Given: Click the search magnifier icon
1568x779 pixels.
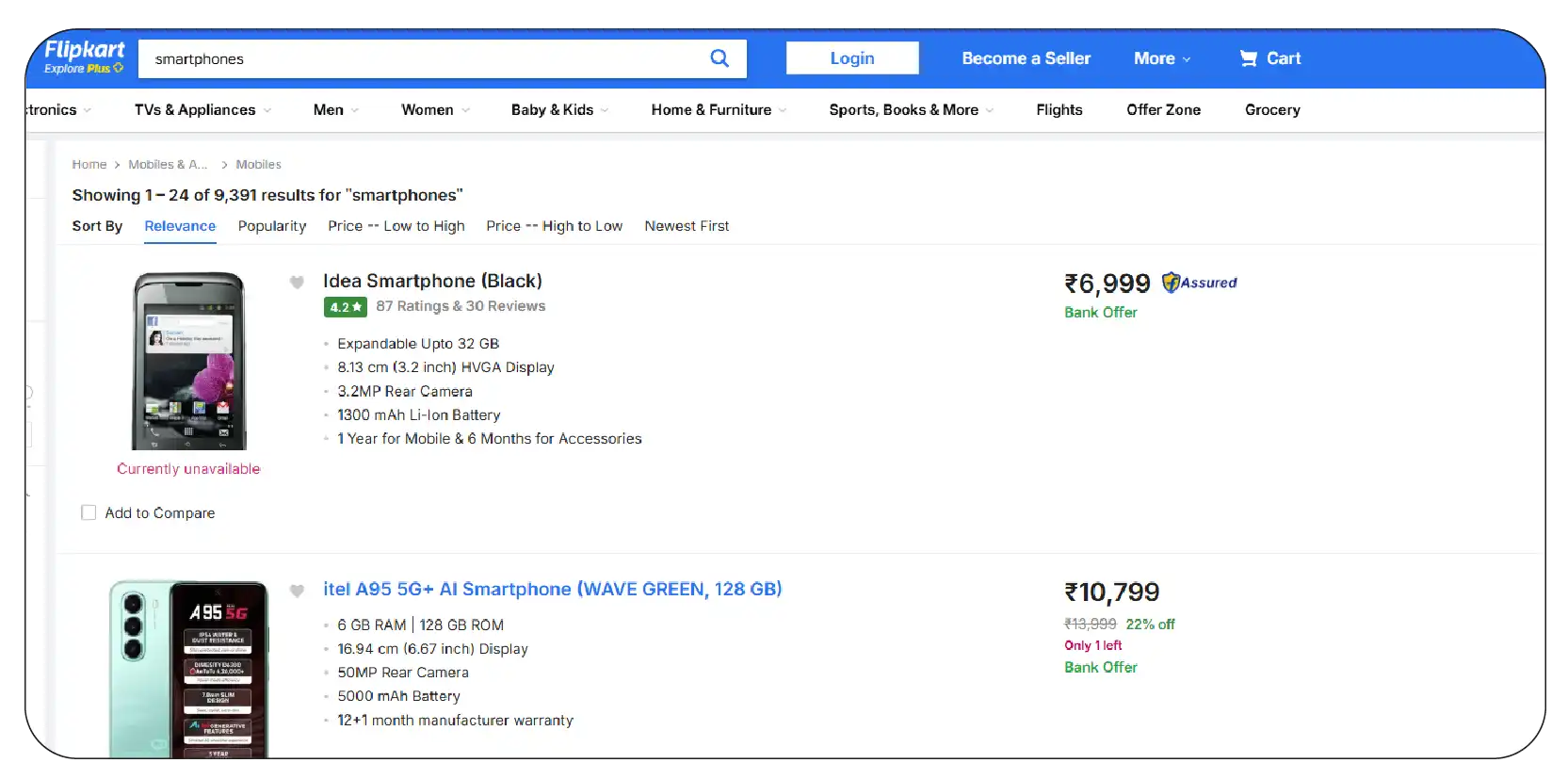Looking at the screenshot, I should tap(719, 58).
